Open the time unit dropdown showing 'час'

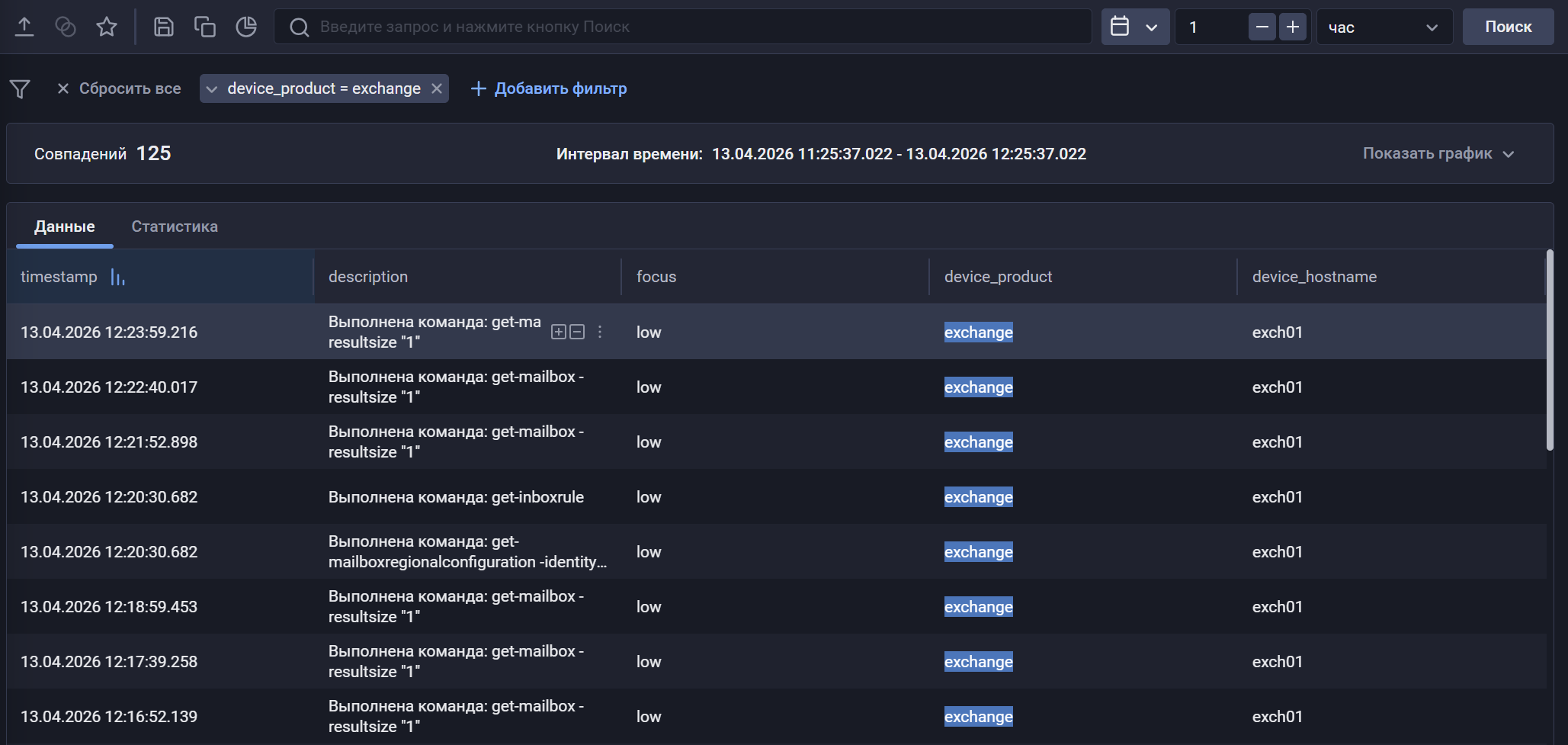tap(1384, 27)
